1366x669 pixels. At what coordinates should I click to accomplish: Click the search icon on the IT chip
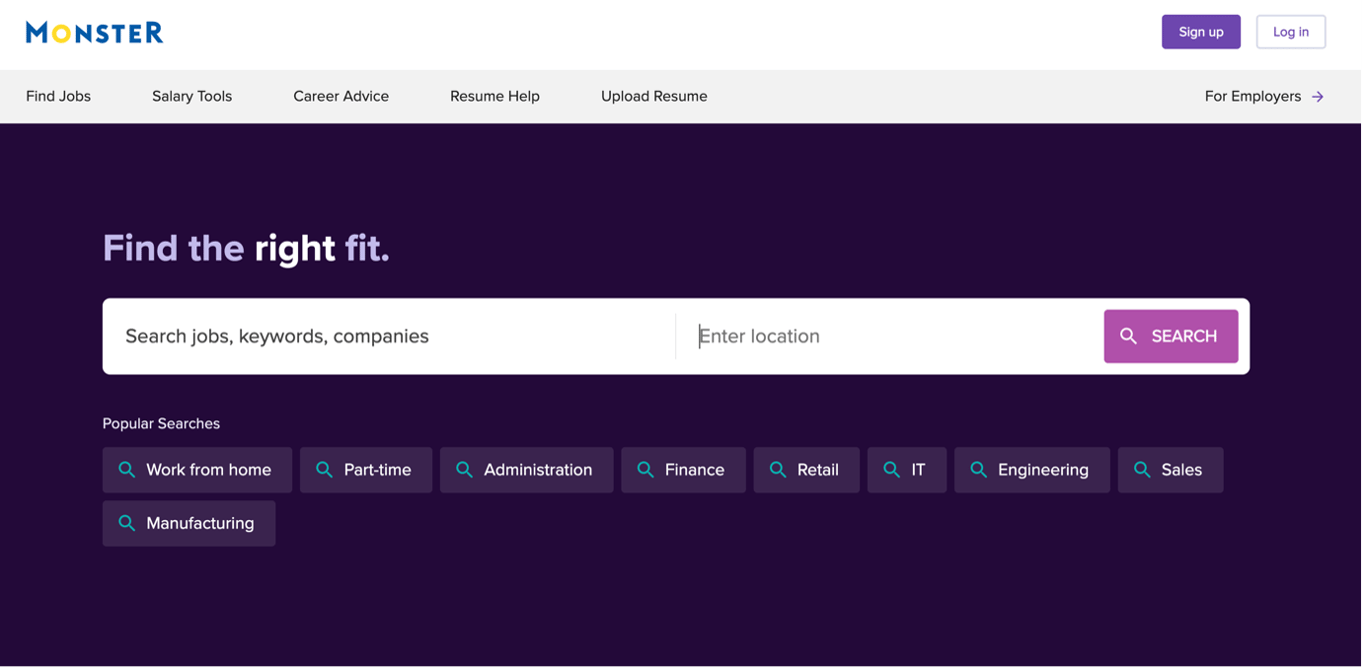pyautogui.click(x=892, y=470)
